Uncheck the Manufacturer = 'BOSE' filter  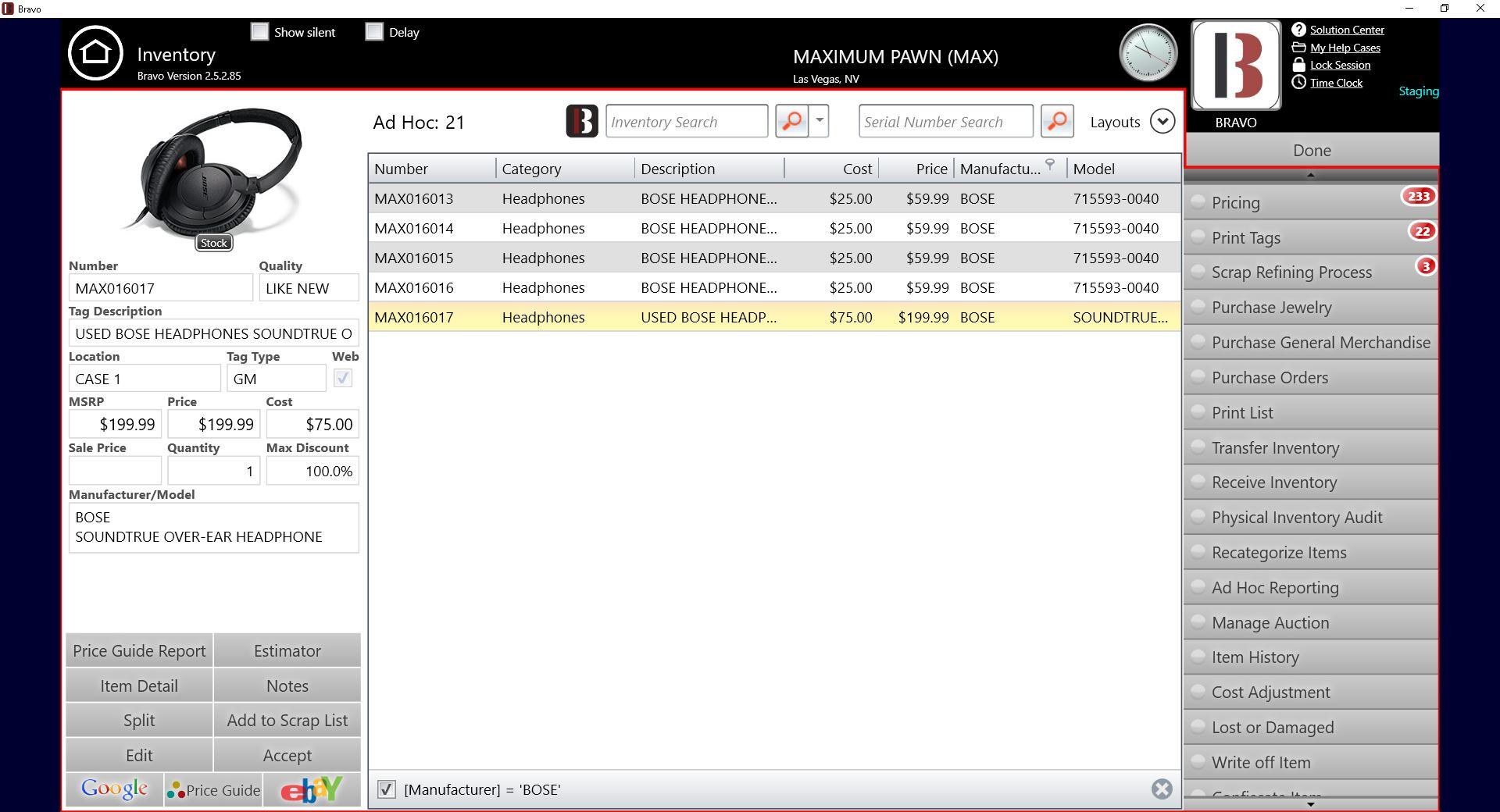[x=386, y=789]
